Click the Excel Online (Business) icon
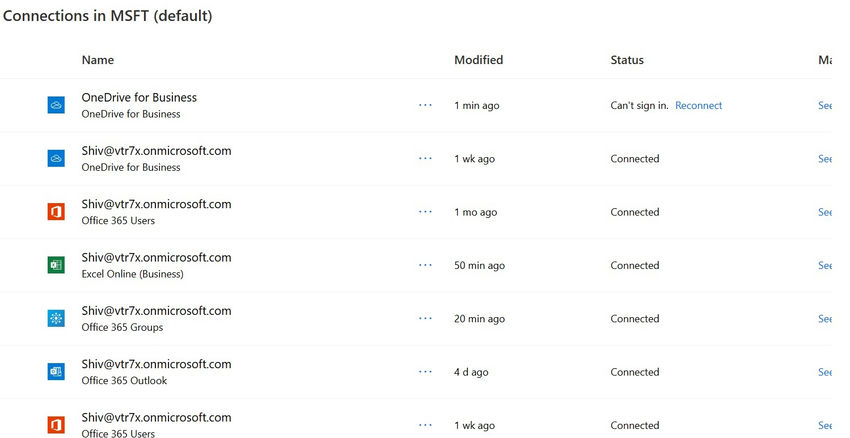Image resolution: width=850 pixels, height=438 pixels. click(x=56, y=265)
